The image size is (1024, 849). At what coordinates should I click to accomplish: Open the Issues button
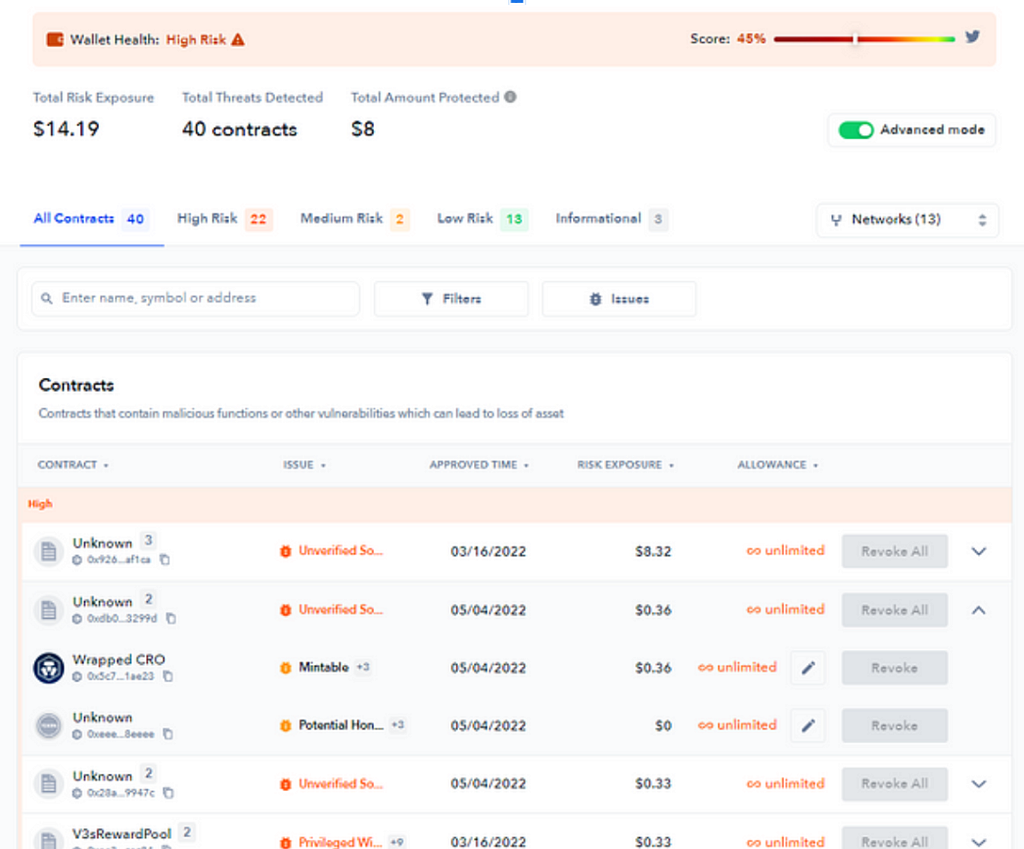click(618, 299)
